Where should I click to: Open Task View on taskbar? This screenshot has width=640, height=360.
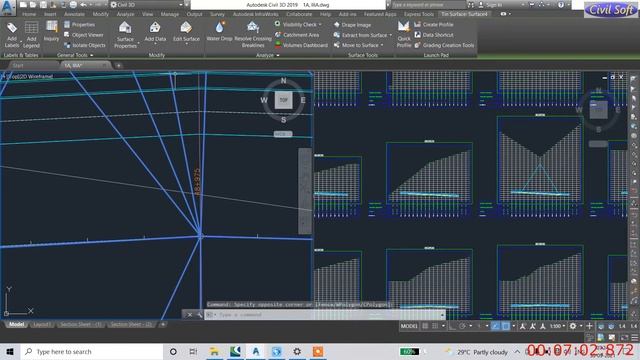(193, 351)
